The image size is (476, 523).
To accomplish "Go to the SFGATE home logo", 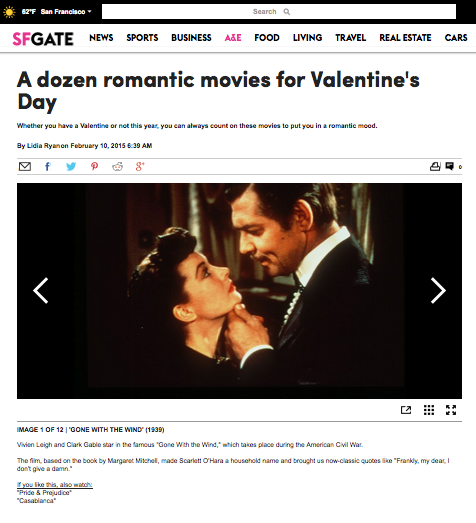I will pyautogui.click(x=43, y=39).
